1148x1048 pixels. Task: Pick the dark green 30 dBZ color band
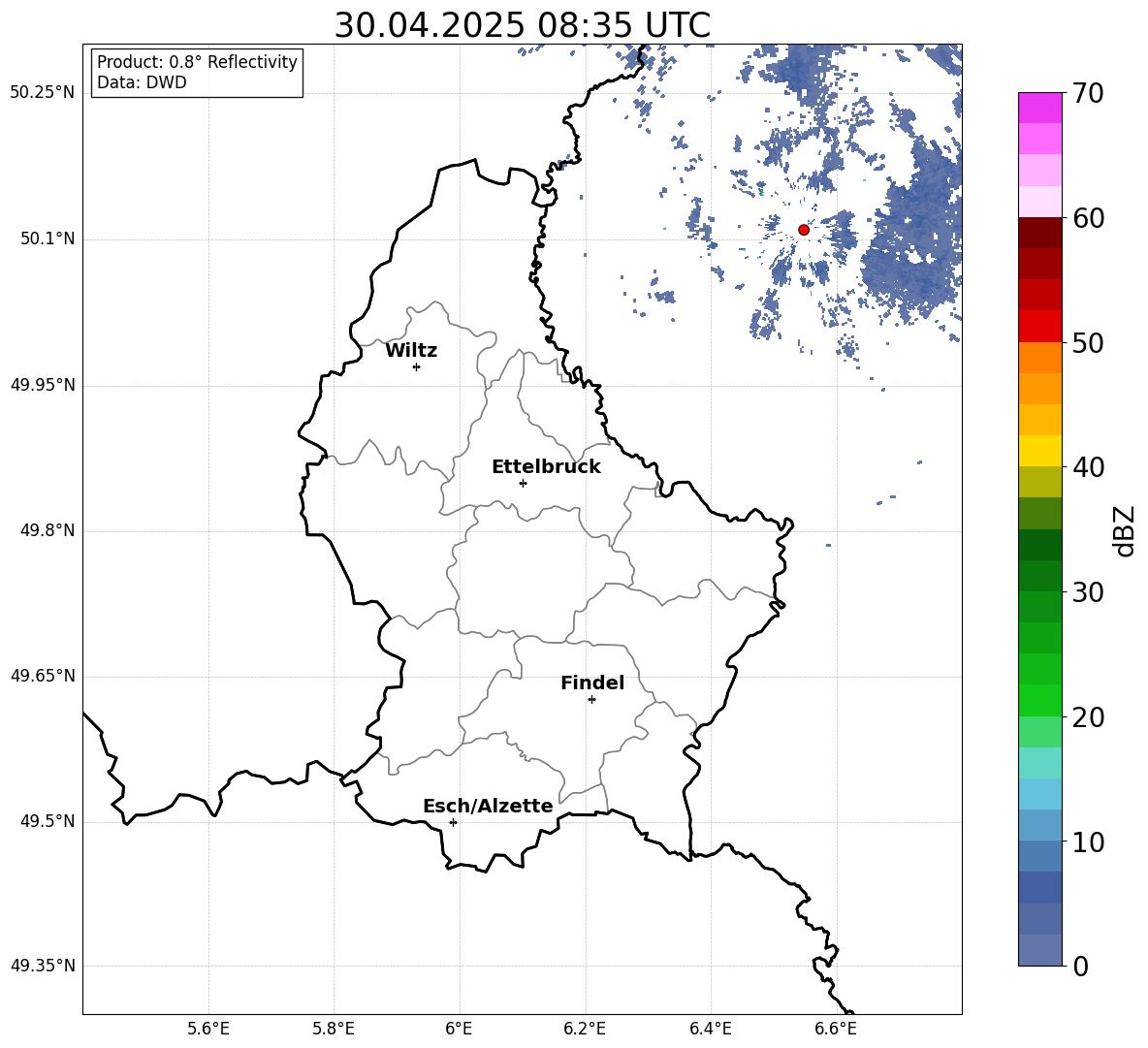pos(1039,576)
